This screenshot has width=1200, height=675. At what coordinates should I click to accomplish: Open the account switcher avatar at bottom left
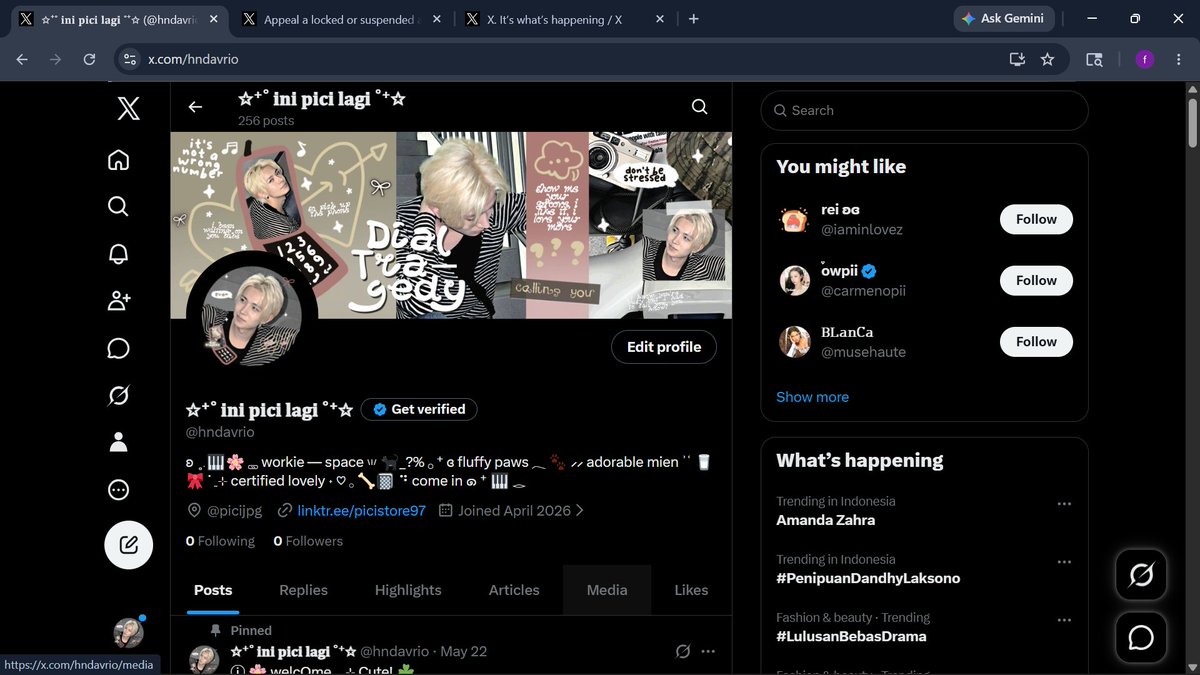tap(128, 632)
